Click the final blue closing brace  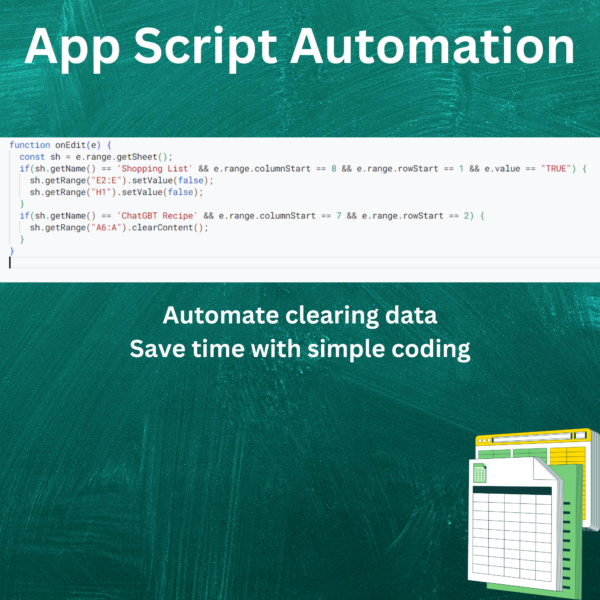pos(12,251)
